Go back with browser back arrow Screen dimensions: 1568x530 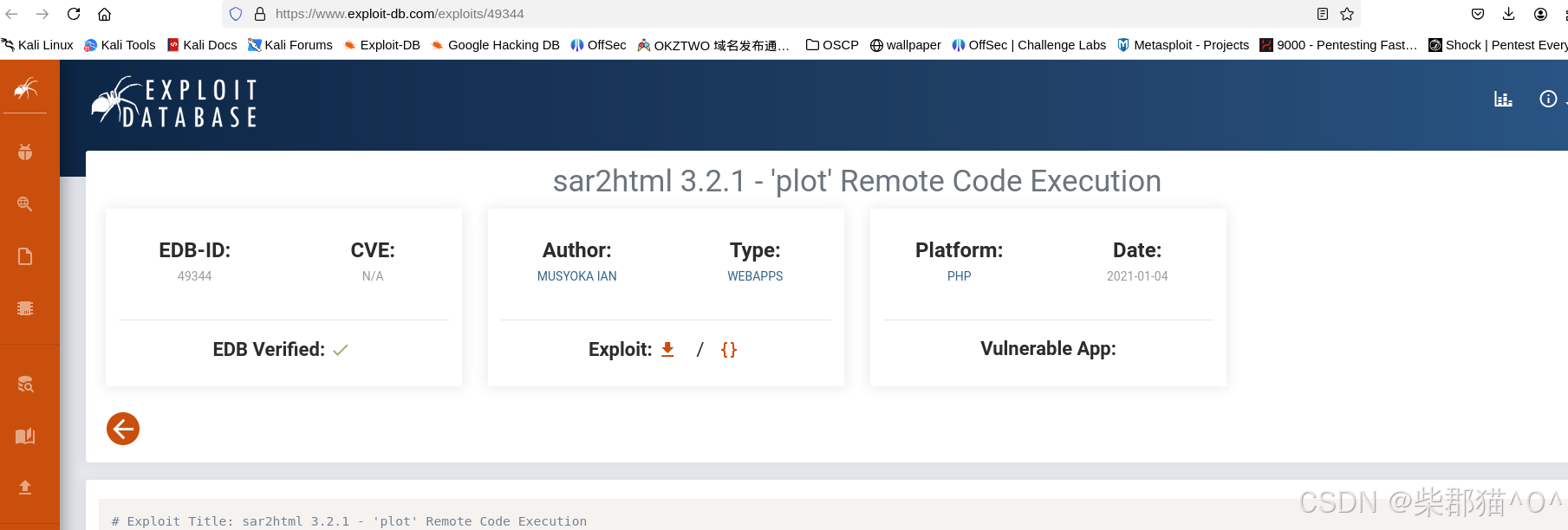tap(12, 14)
